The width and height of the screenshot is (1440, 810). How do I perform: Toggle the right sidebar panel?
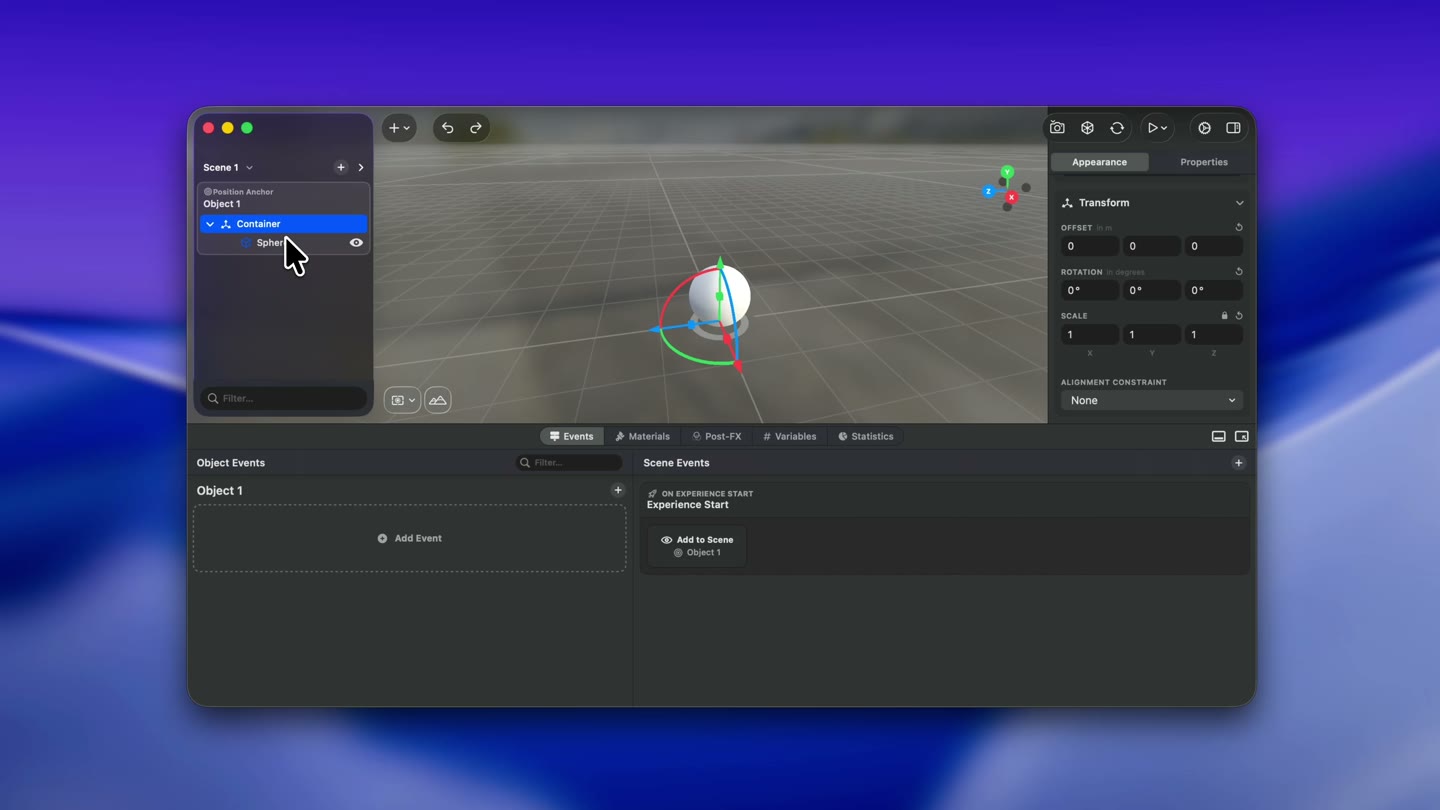pos(1233,128)
